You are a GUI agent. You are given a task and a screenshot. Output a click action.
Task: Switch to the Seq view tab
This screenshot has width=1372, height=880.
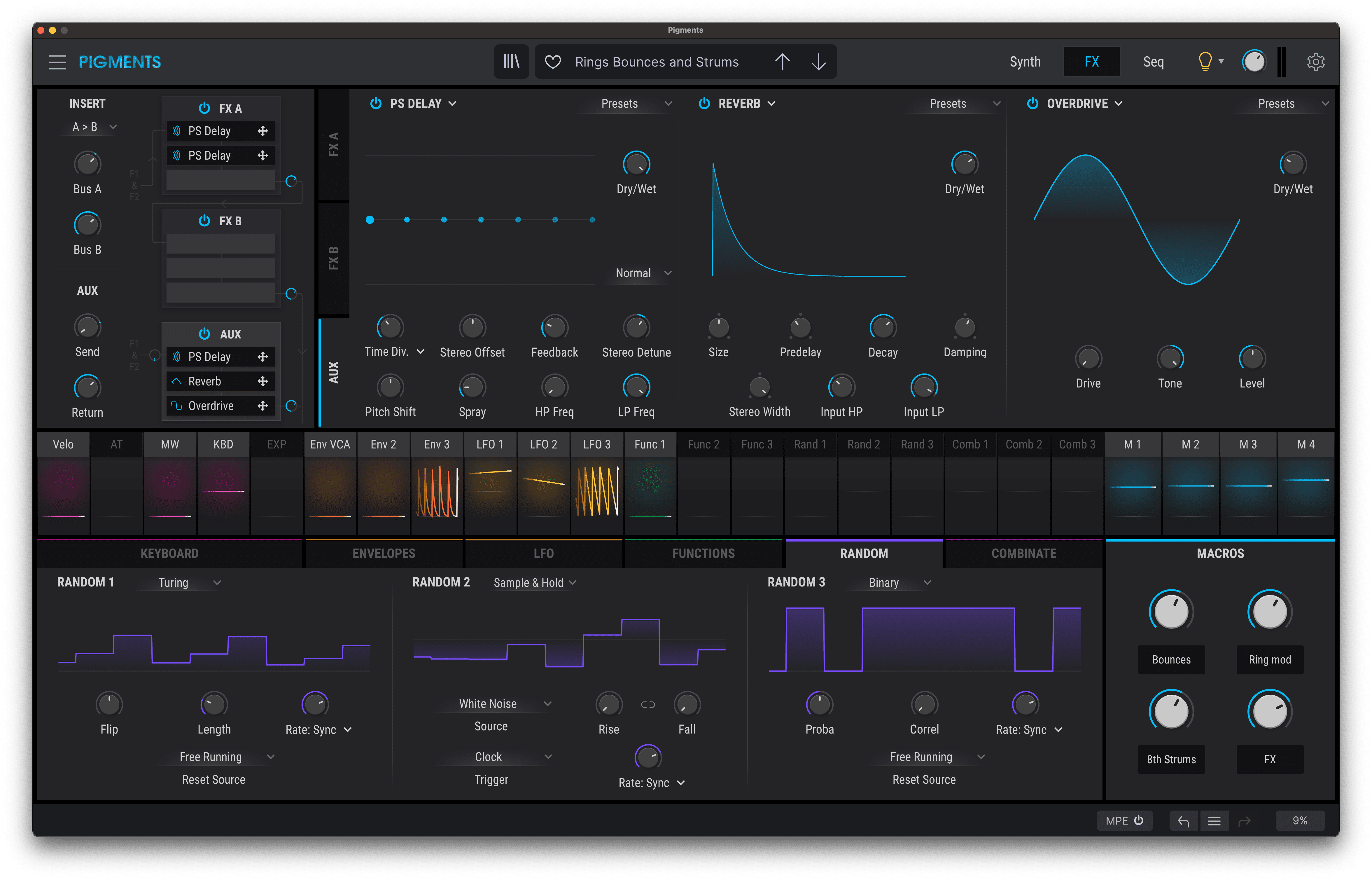click(1153, 62)
